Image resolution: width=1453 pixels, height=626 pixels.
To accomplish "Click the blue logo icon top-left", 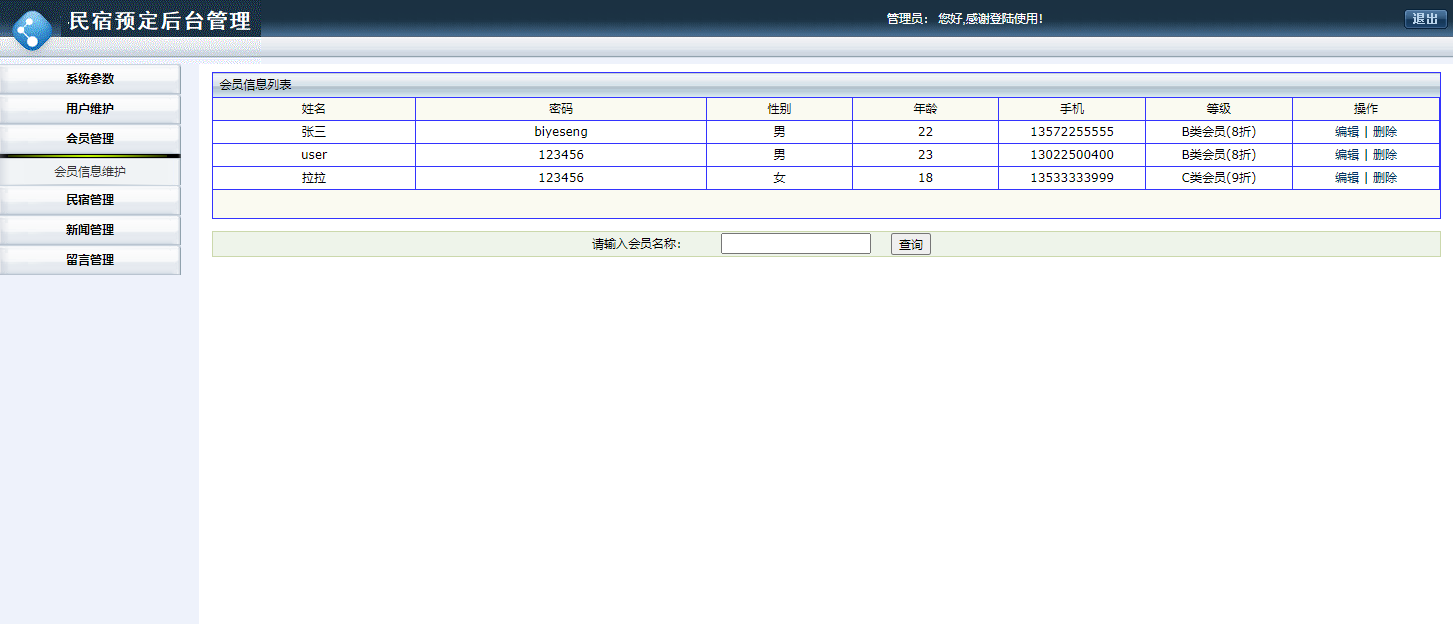I will pos(33,27).
